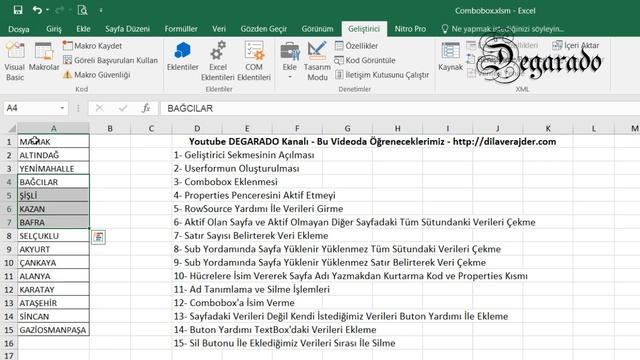Select cell '15- Sil Butonu İle Eklediğimiz Verileri'
The image size is (640, 360).
(x=284, y=343)
